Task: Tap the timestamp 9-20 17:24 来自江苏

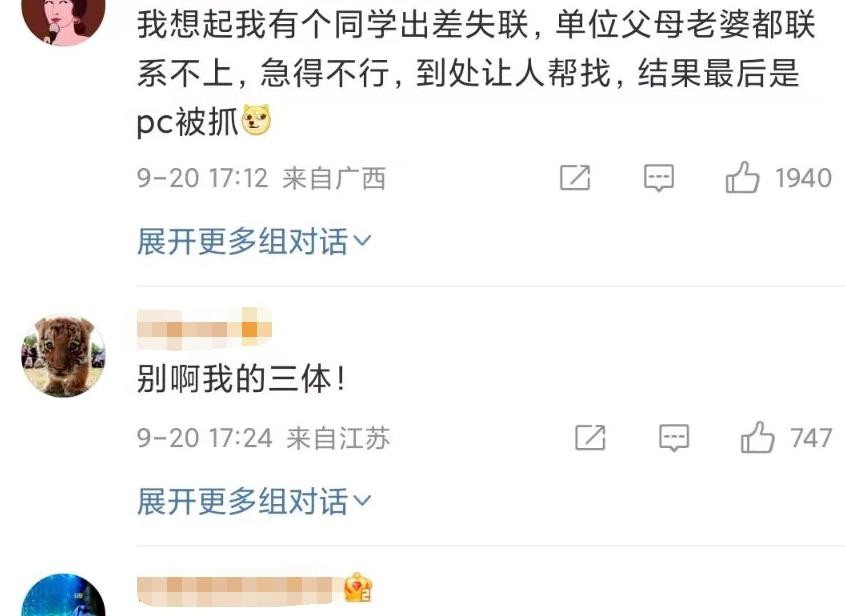Action: coord(263,437)
